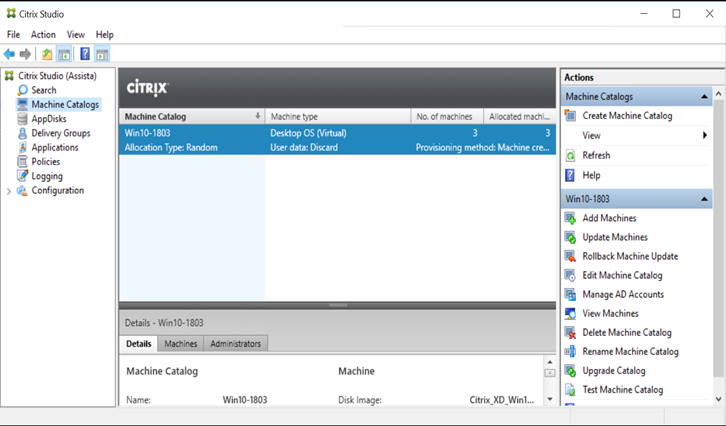Click the Create Machine Catalog icon
The height and width of the screenshot is (426, 726).
[570, 116]
